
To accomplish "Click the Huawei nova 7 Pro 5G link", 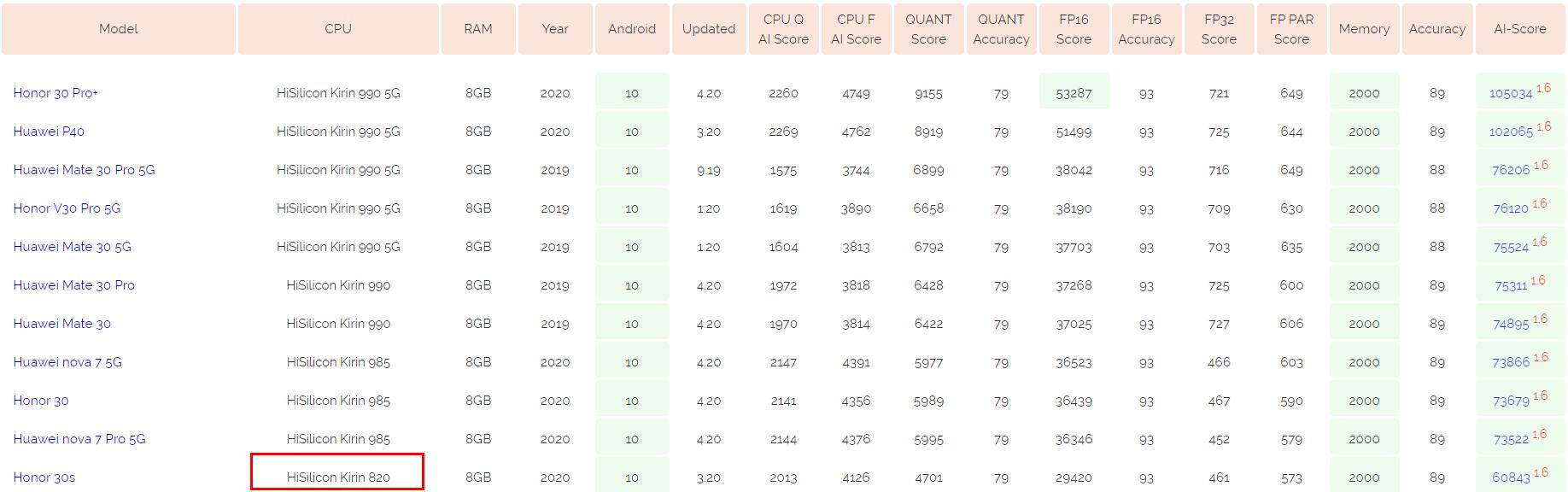I will tap(79, 439).
